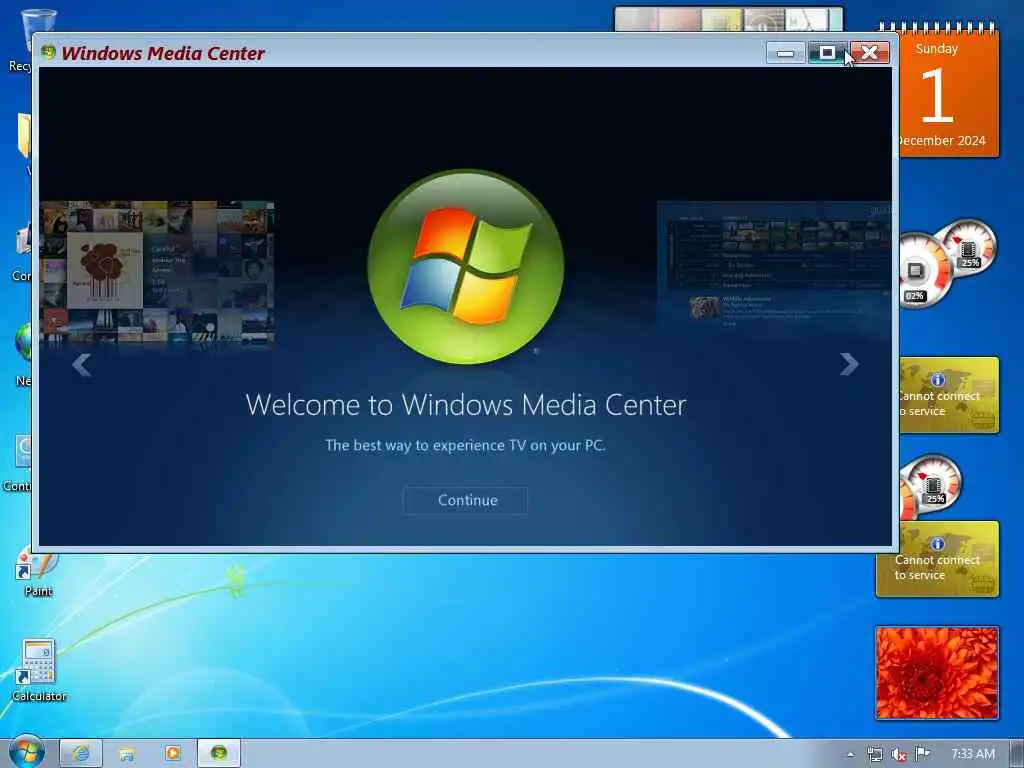Open the Paint desktop shortcut
Viewport: 1024px width, 768px height.
[38, 573]
